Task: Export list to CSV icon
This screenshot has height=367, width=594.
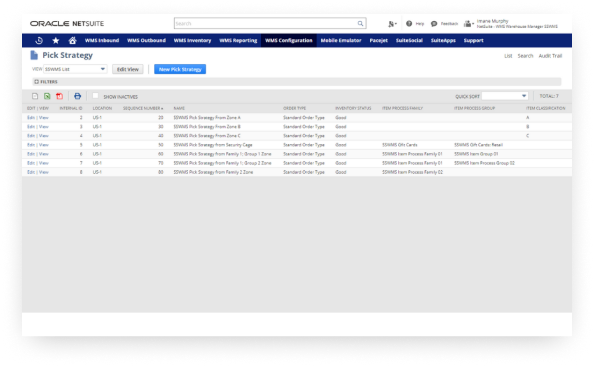Action: (35, 96)
